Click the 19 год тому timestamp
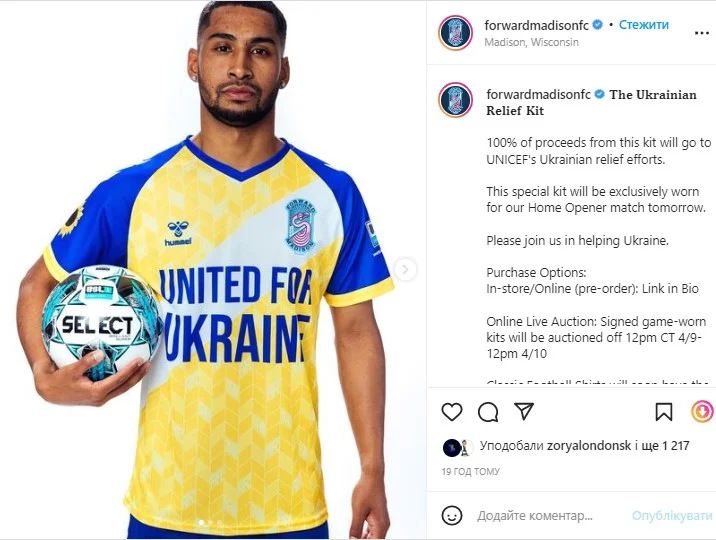716x540 pixels. (x=470, y=472)
